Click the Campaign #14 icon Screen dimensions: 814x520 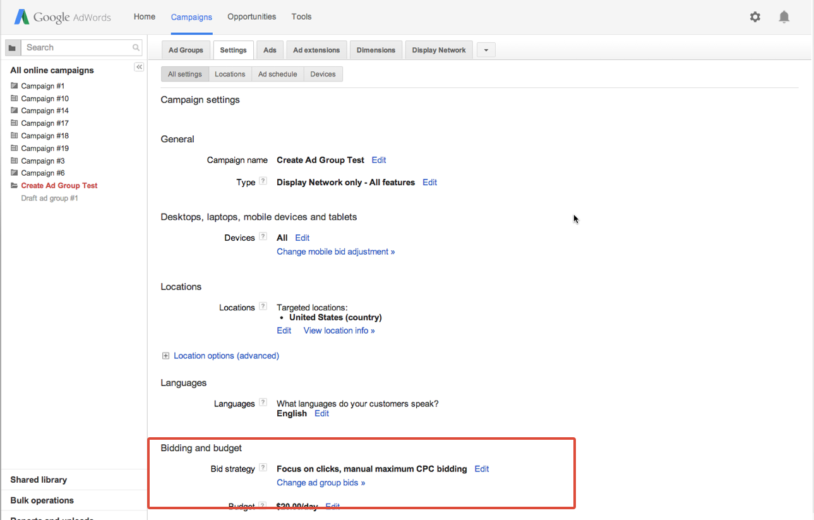click(x=14, y=111)
